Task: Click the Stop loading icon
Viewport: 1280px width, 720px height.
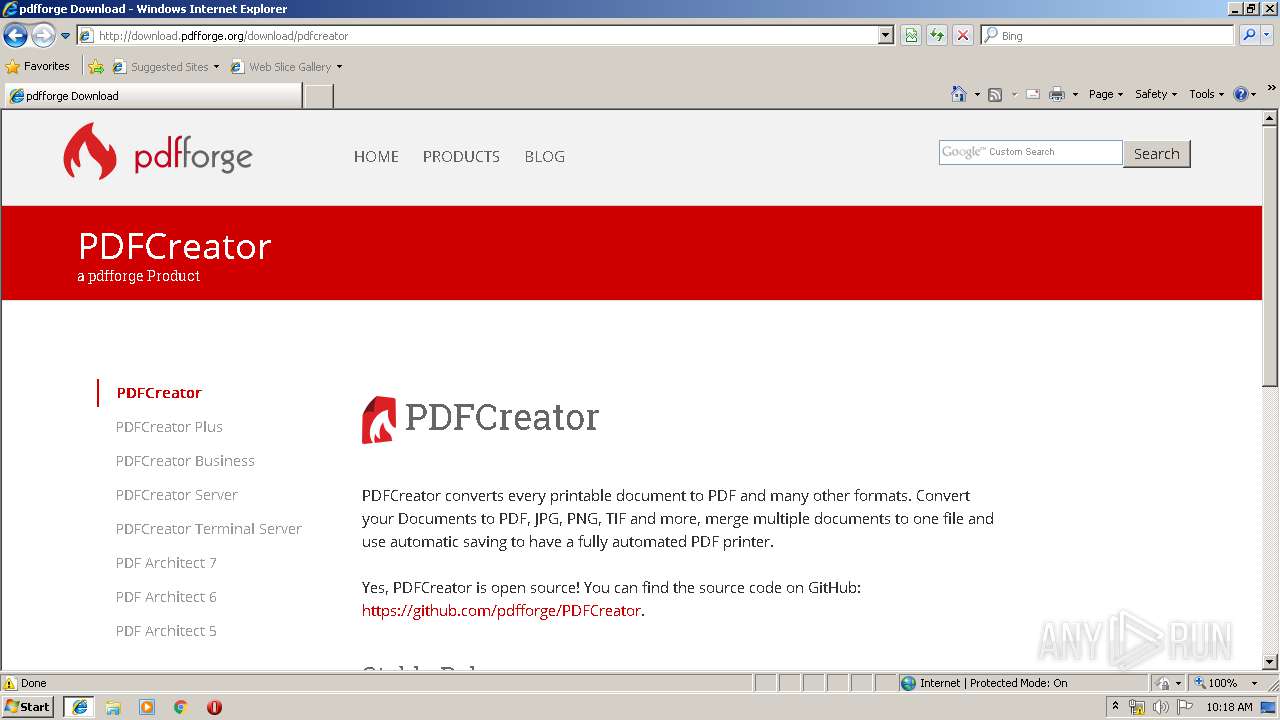Action: [963, 35]
